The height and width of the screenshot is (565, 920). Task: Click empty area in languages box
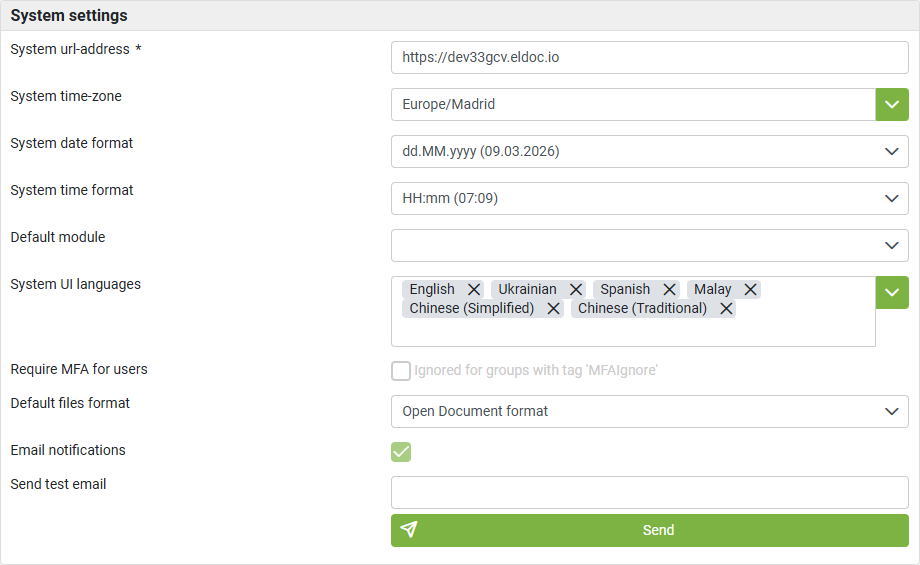point(633,332)
